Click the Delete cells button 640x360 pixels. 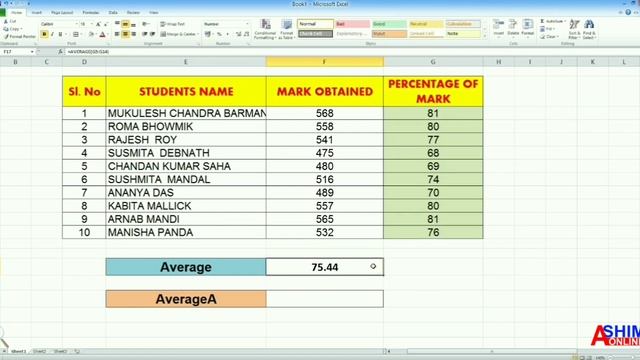click(x=513, y=28)
